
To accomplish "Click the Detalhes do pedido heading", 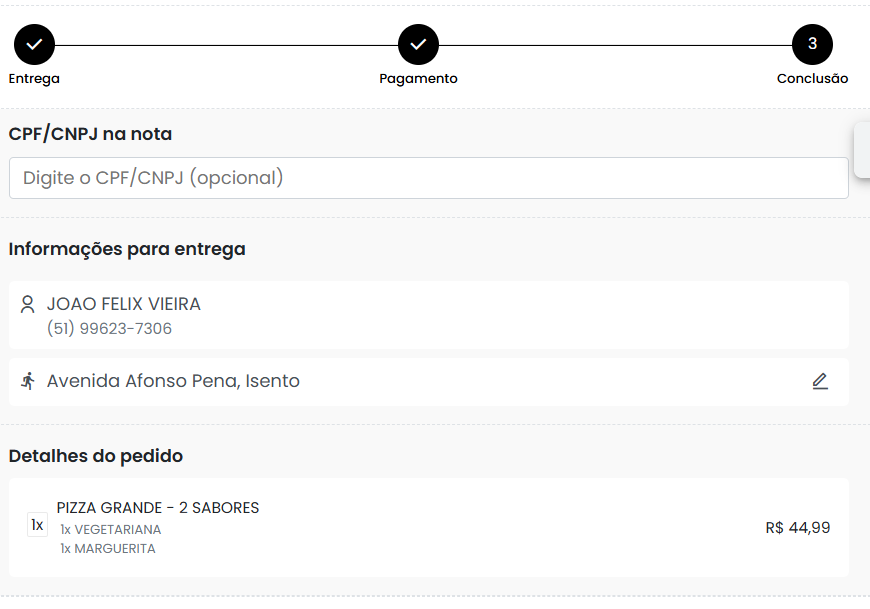I will click(96, 456).
